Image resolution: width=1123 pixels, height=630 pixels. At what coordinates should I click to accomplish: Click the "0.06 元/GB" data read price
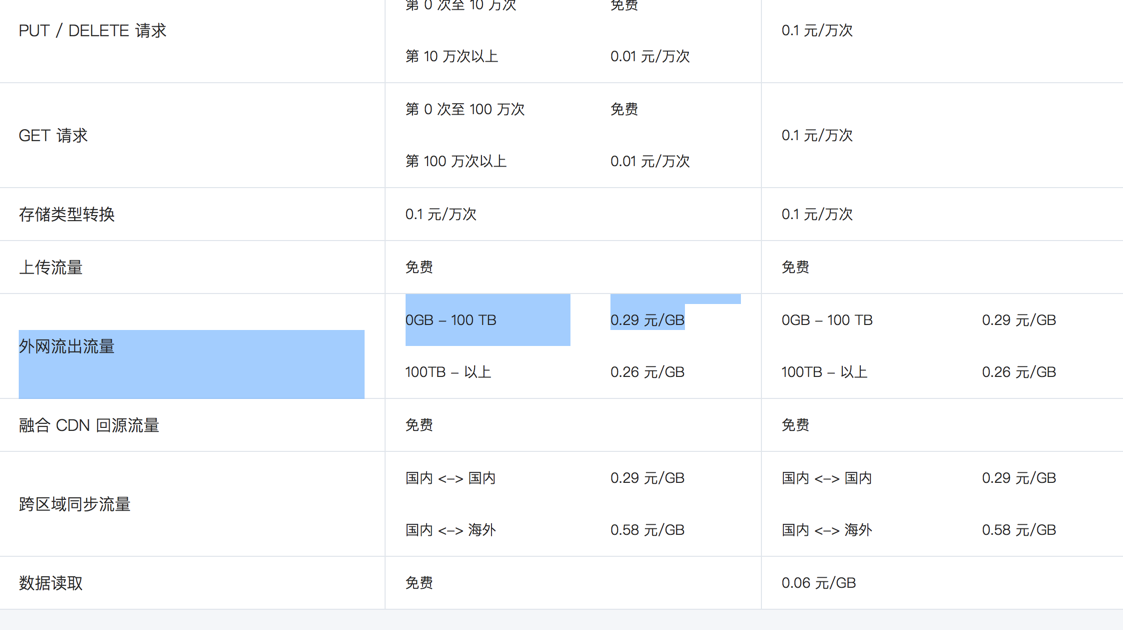point(818,584)
